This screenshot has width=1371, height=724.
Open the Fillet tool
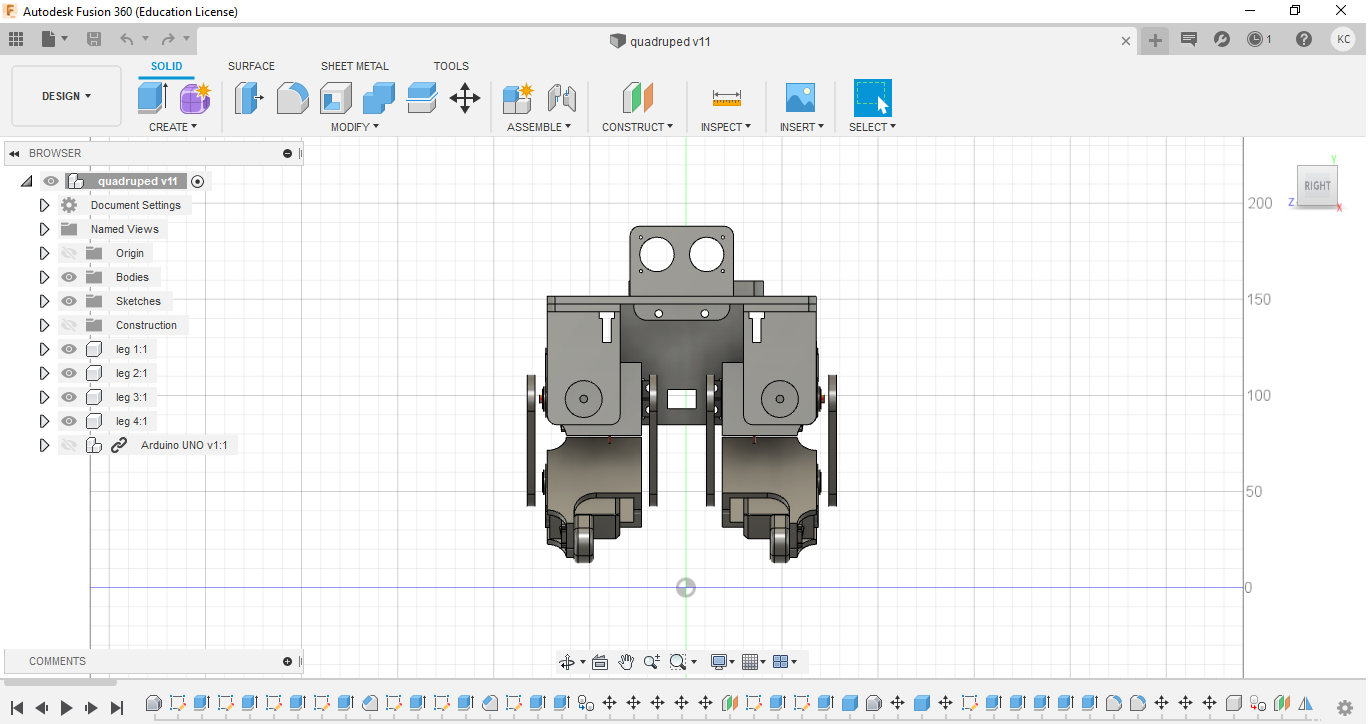click(292, 97)
